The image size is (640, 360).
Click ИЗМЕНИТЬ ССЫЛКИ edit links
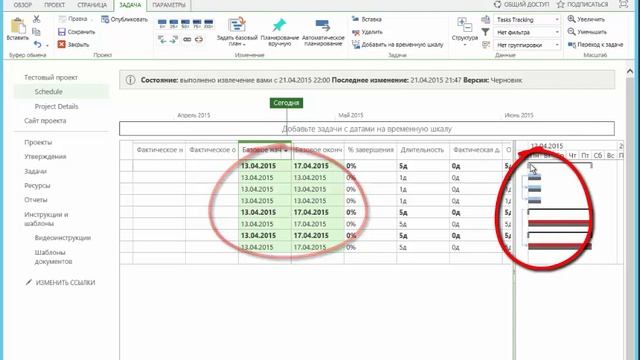60,282
